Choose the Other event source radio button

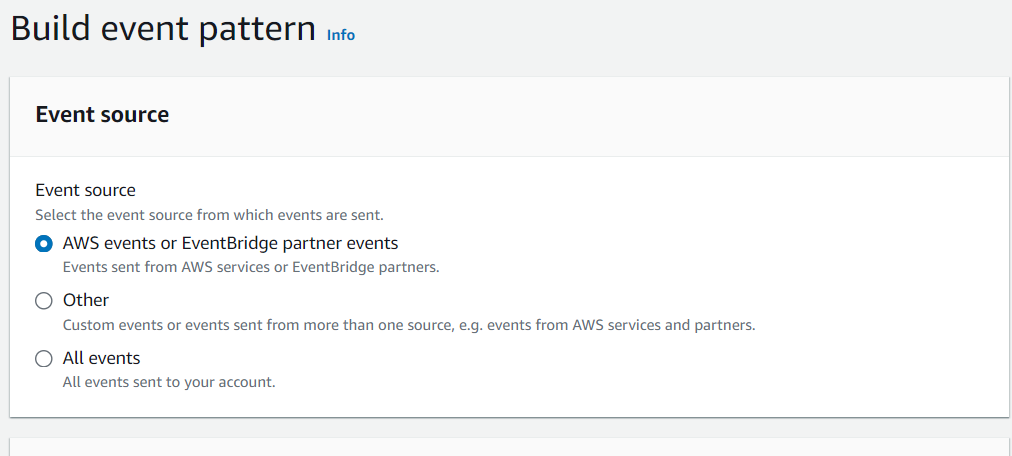(x=44, y=301)
